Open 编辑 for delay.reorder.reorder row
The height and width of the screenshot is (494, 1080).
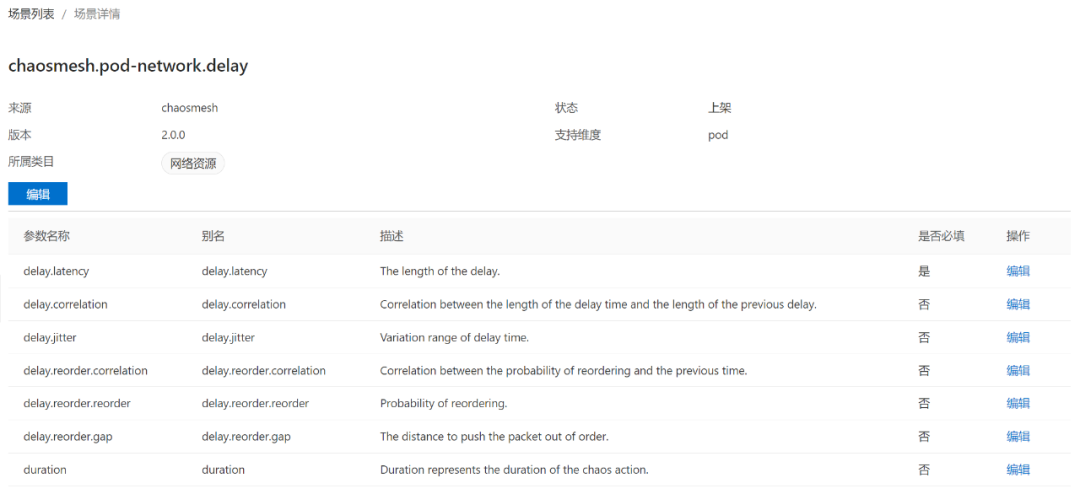coord(1018,403)
